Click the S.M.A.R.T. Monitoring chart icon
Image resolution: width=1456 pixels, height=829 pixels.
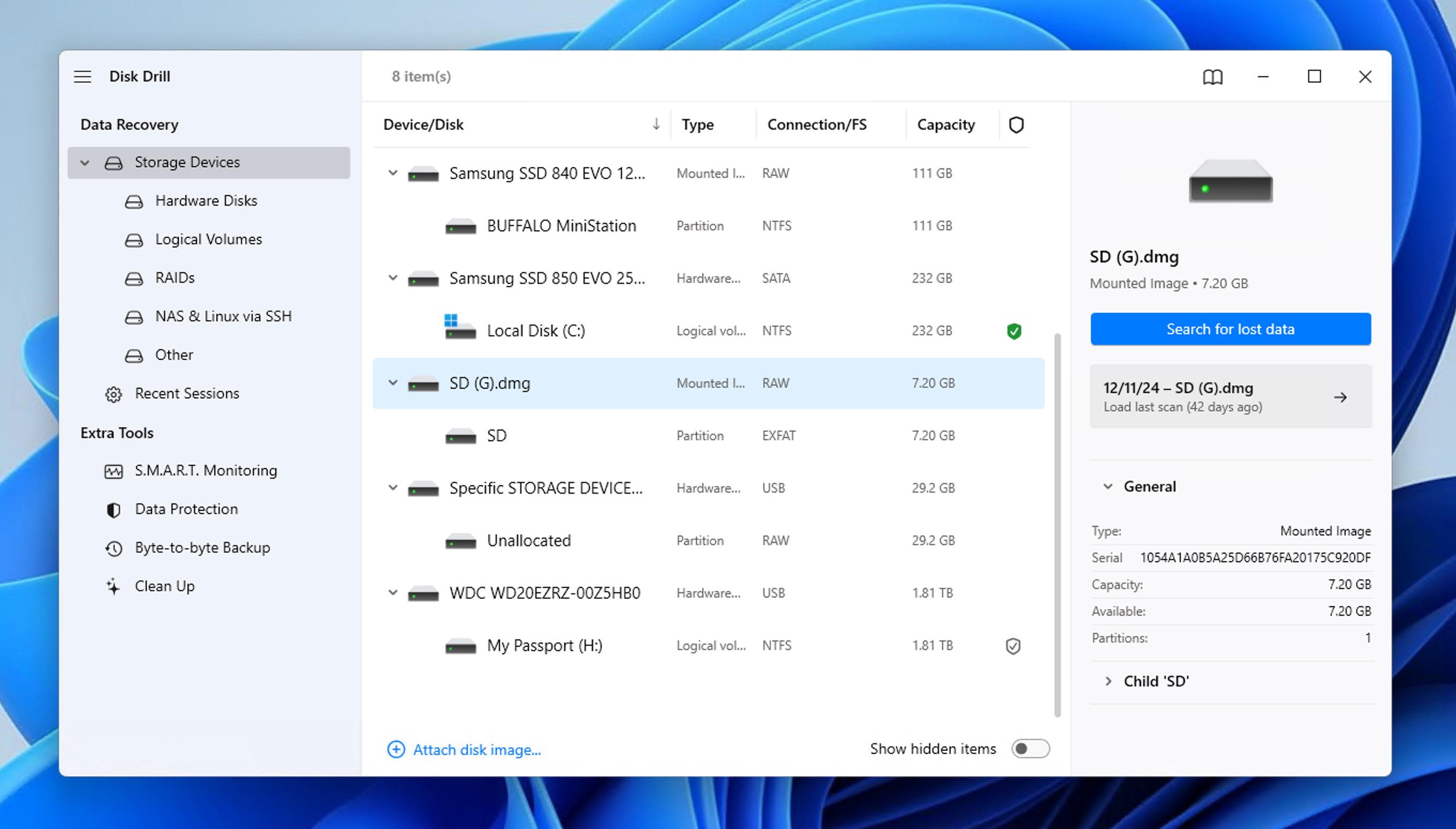113,471
